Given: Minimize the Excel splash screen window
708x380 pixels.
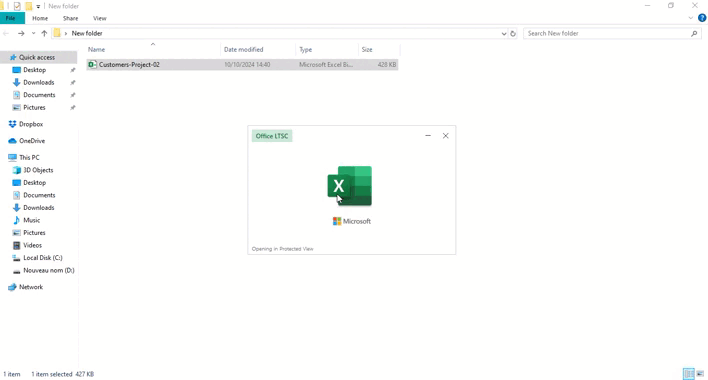Looking at the screenshot, I should pyautogui.click(x=428, y=135).
